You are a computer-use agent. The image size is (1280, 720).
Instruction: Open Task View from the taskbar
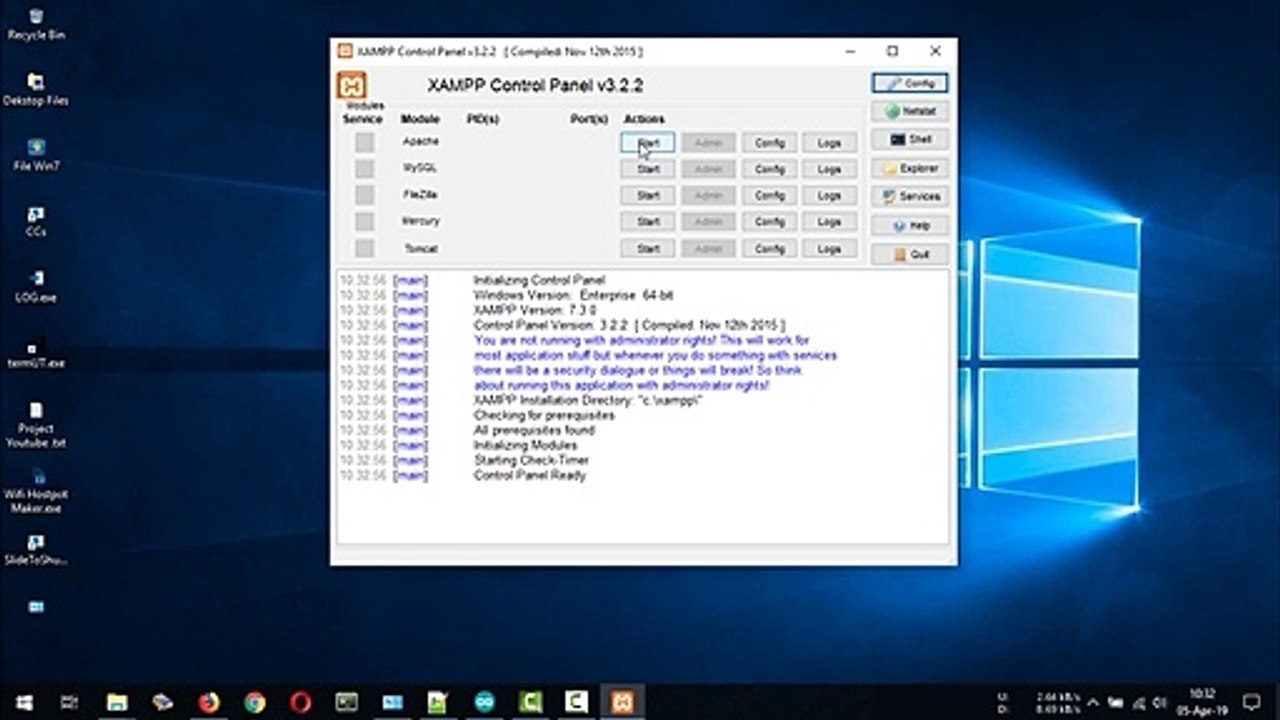pos(69,702)
